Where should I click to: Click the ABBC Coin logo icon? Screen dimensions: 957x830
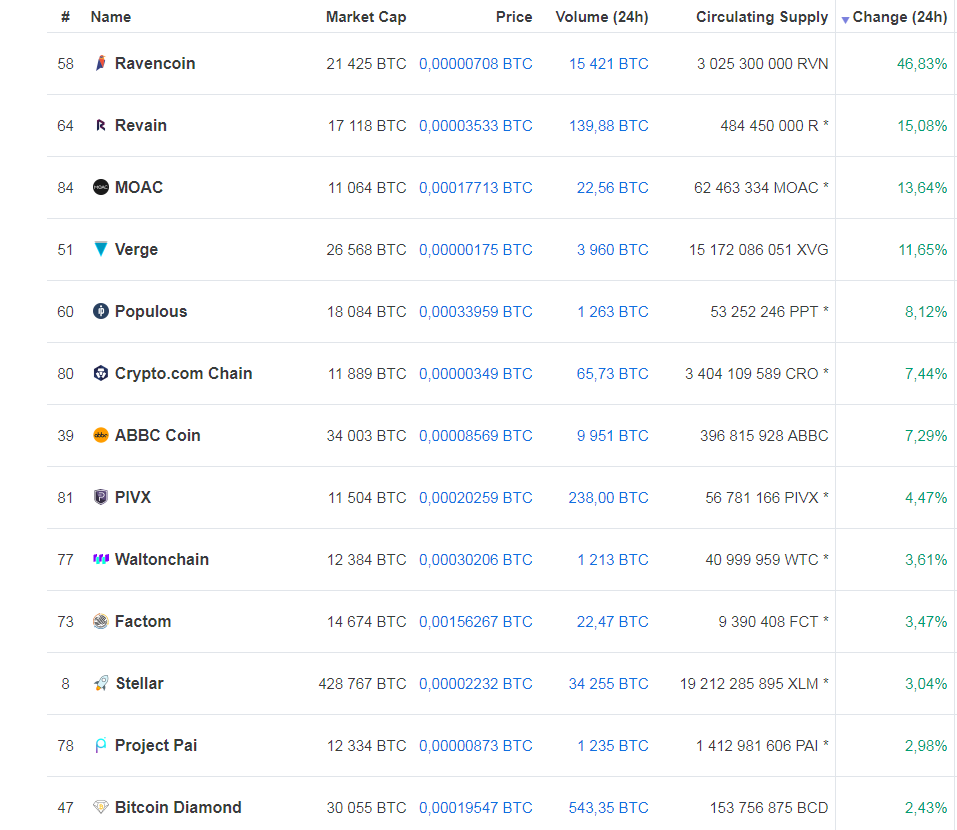coord(101,435)
